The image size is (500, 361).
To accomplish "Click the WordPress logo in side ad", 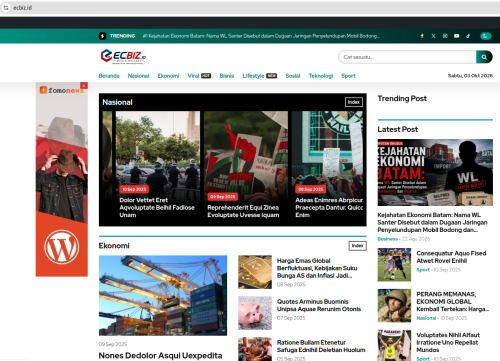I will (x=62, y=247).
